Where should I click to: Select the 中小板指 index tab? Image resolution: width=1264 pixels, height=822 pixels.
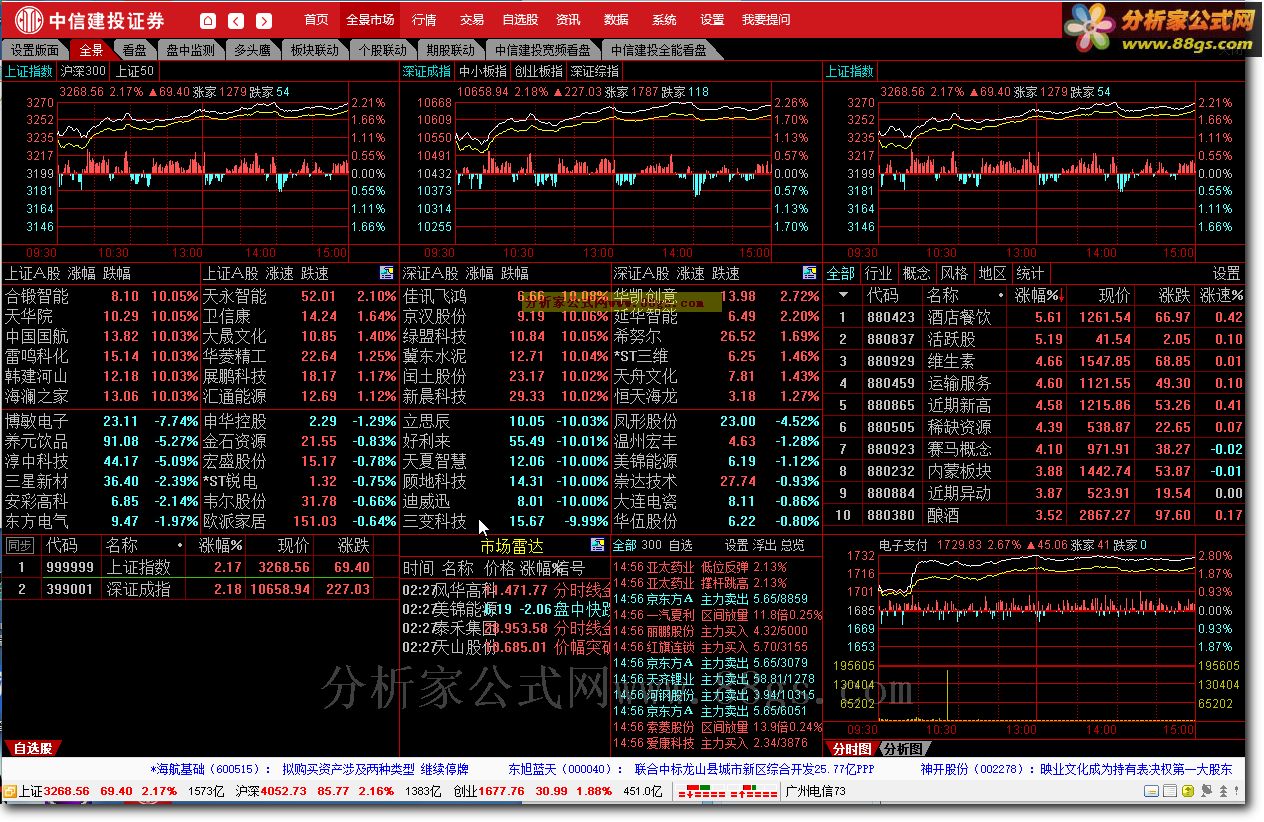click(x=482, y=71)
